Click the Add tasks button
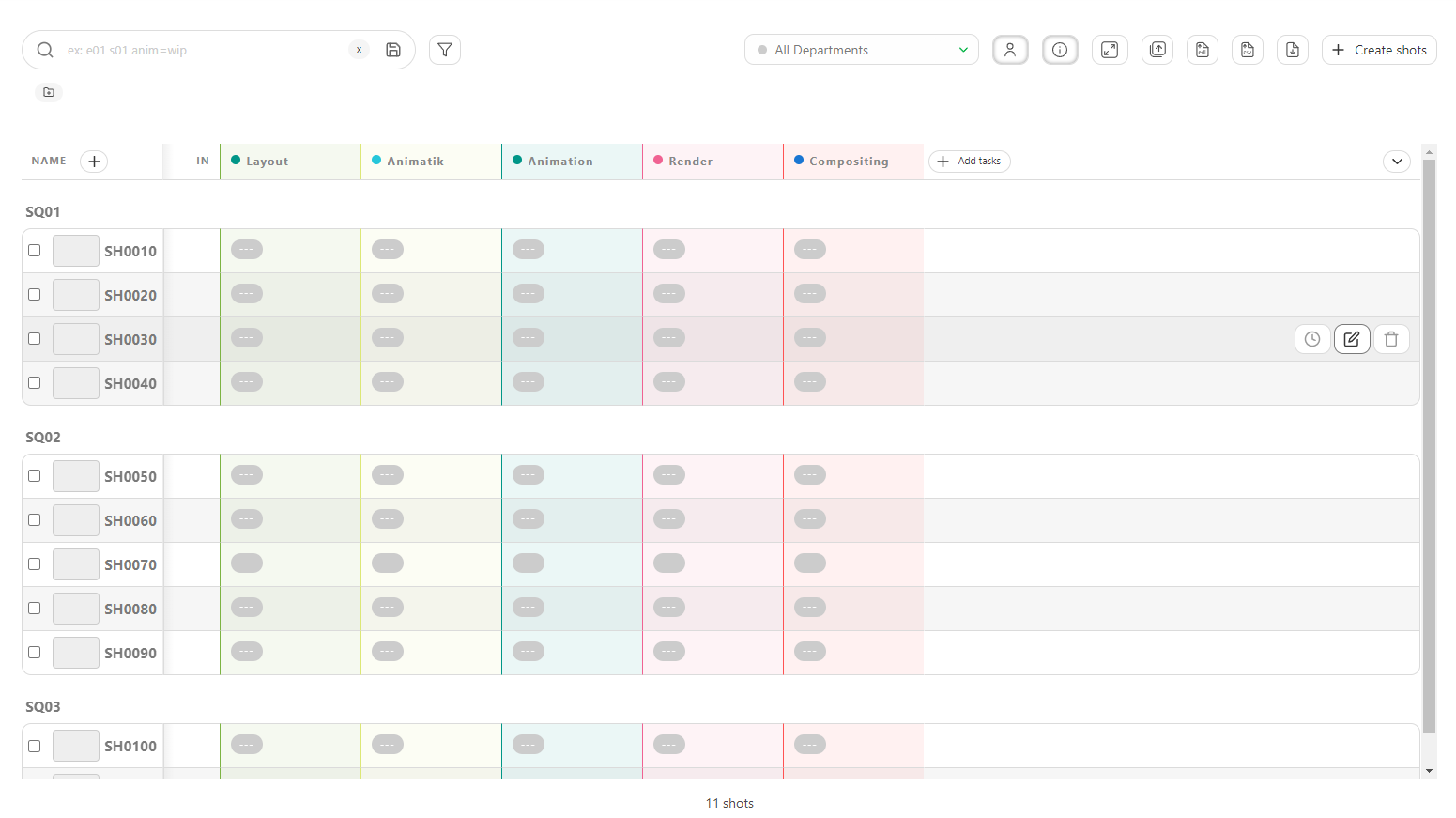The image size is (1456, 818). 970,162
